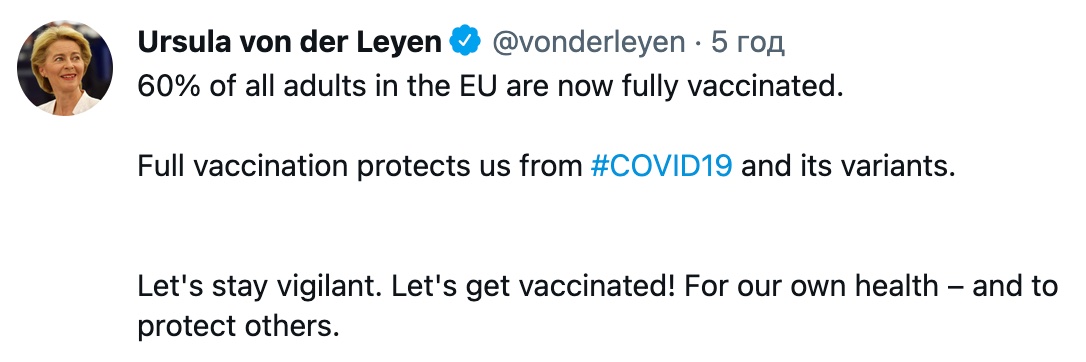Open the tweet via '5 год' timestamp
Viewport: 1086px width, 362px height.
[748, 43]
